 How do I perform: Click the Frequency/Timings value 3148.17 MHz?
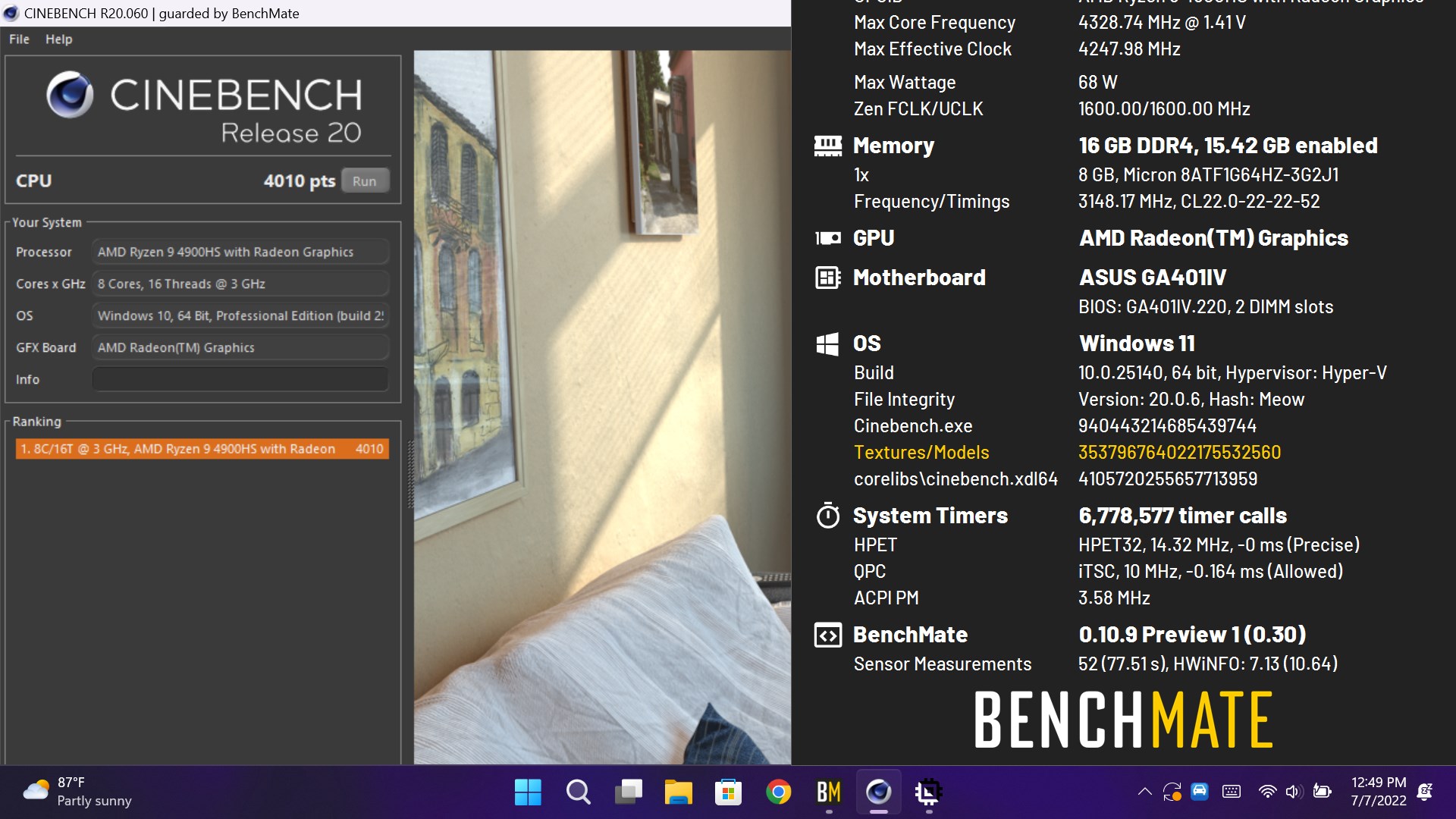[1199, 202]
